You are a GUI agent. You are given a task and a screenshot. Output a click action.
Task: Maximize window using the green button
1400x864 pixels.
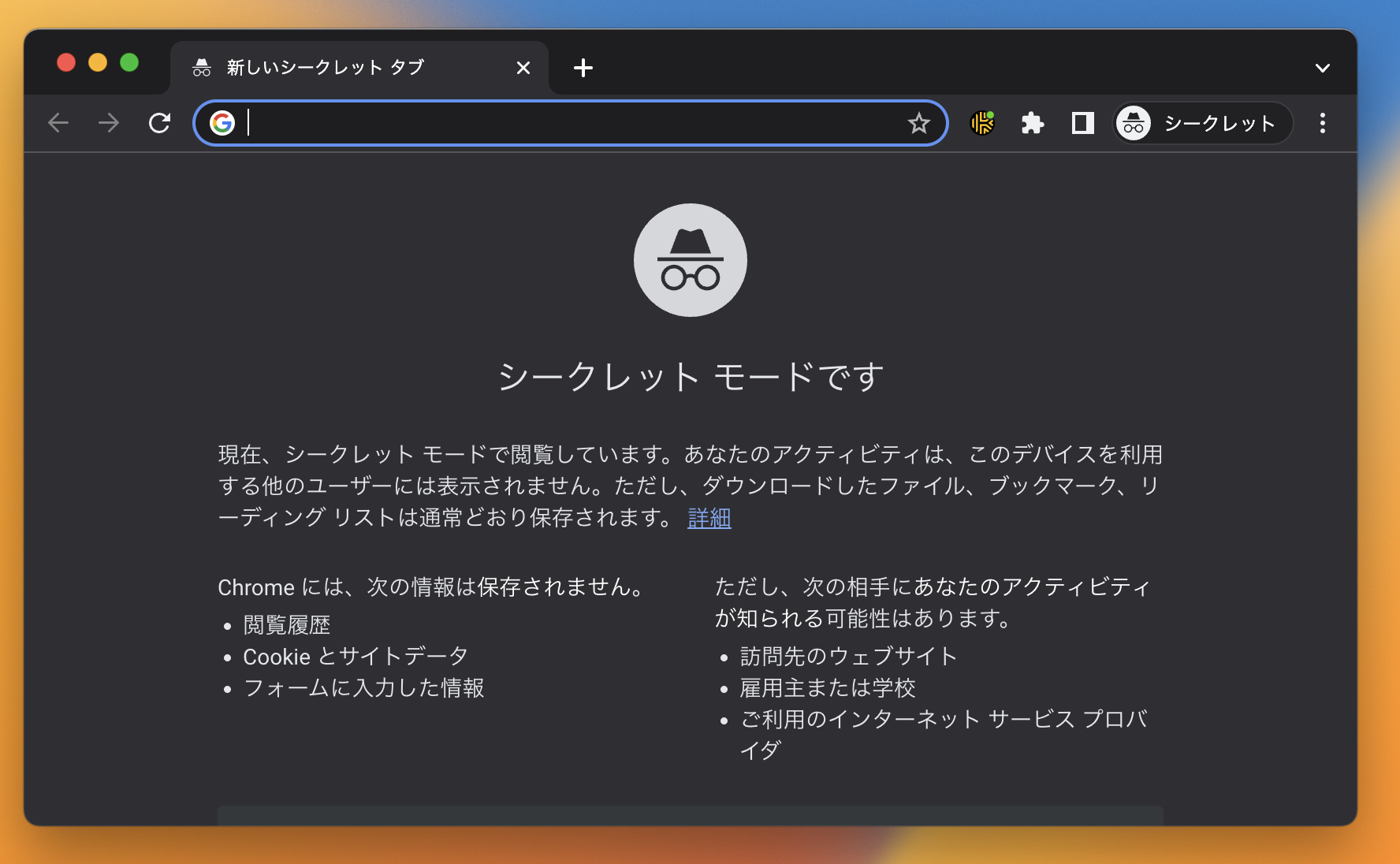point(129,62)
